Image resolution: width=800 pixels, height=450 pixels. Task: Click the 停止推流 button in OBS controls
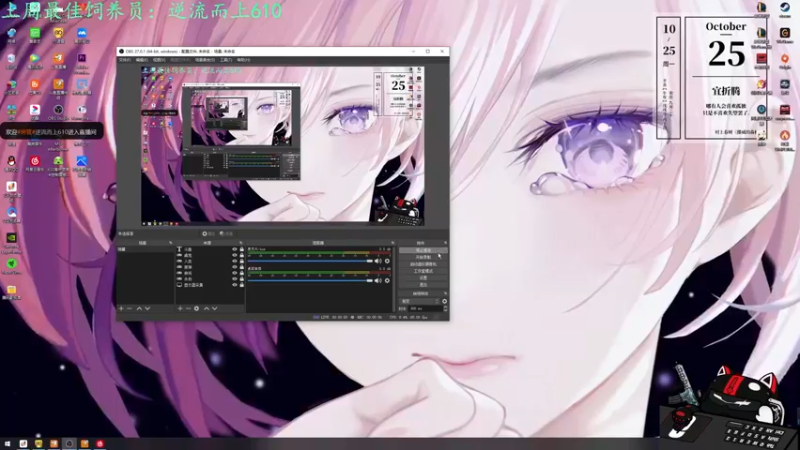[x=423, y=251]
